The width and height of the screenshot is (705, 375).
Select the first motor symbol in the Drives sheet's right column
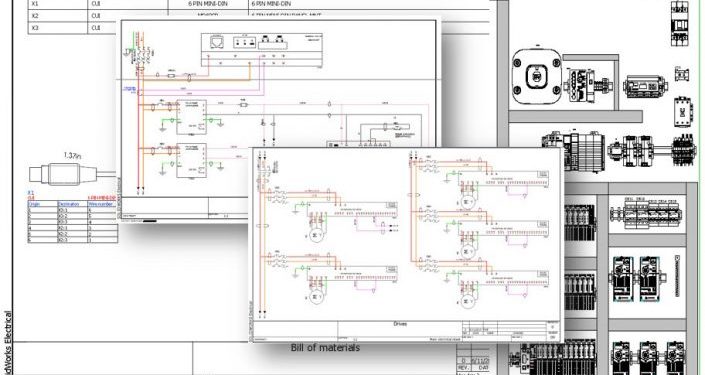click(x=467, y=203)
